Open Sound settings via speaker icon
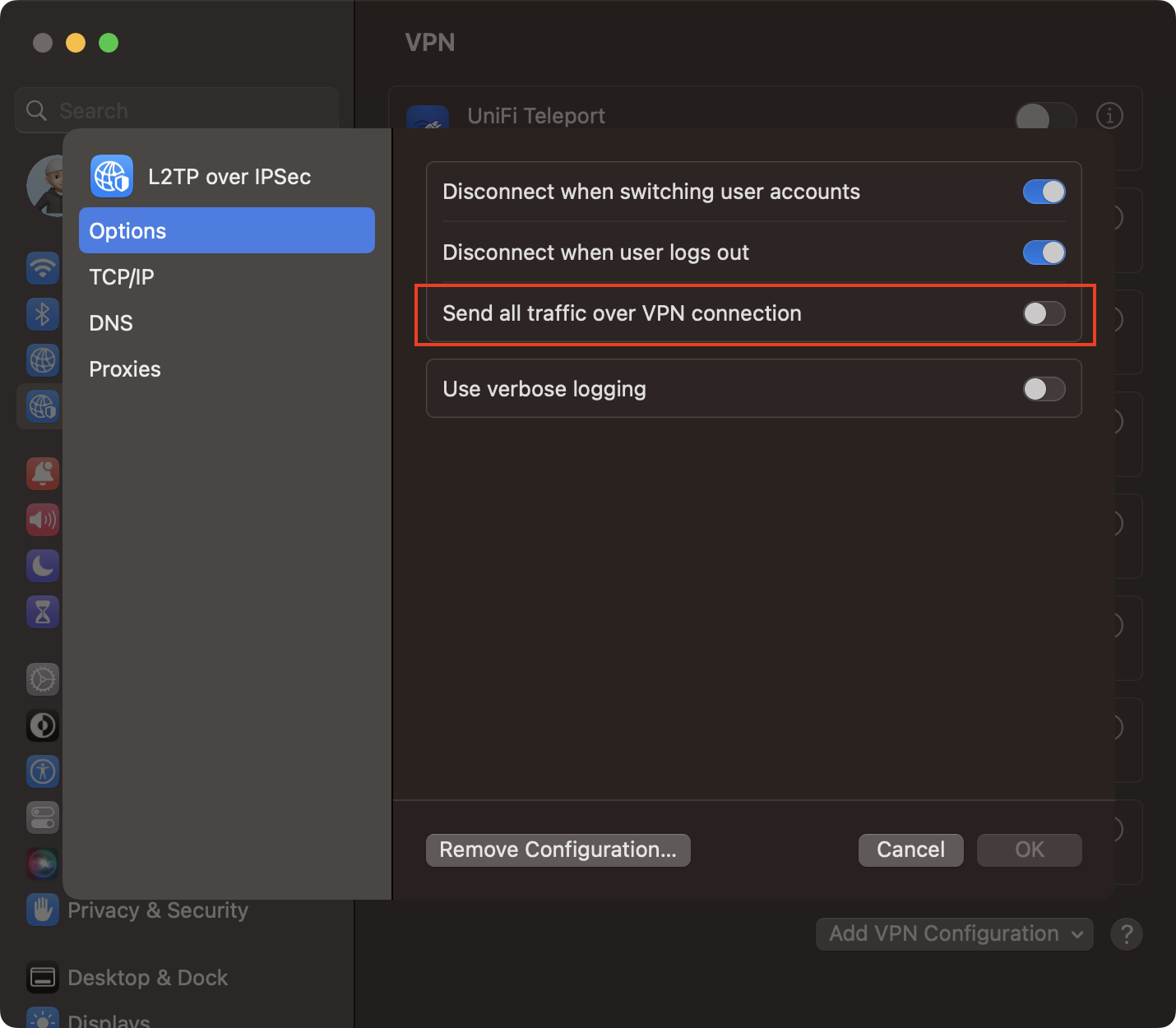 [x=43, y=520]
